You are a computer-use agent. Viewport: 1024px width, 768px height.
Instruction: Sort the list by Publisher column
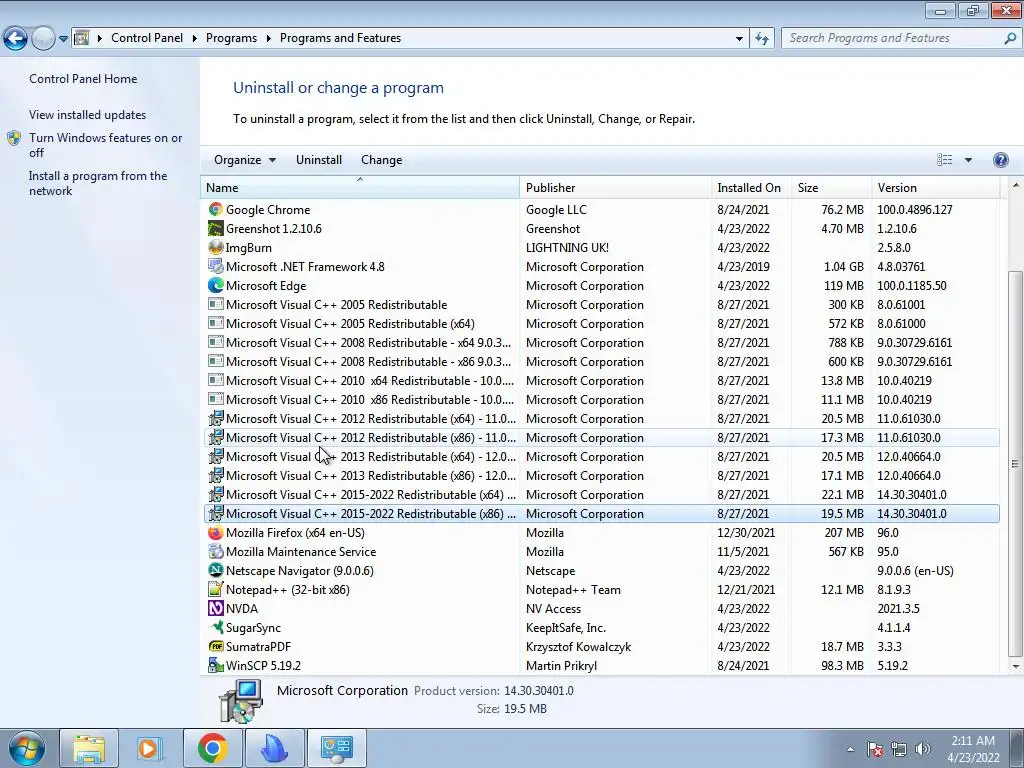[x=616, y=187]
